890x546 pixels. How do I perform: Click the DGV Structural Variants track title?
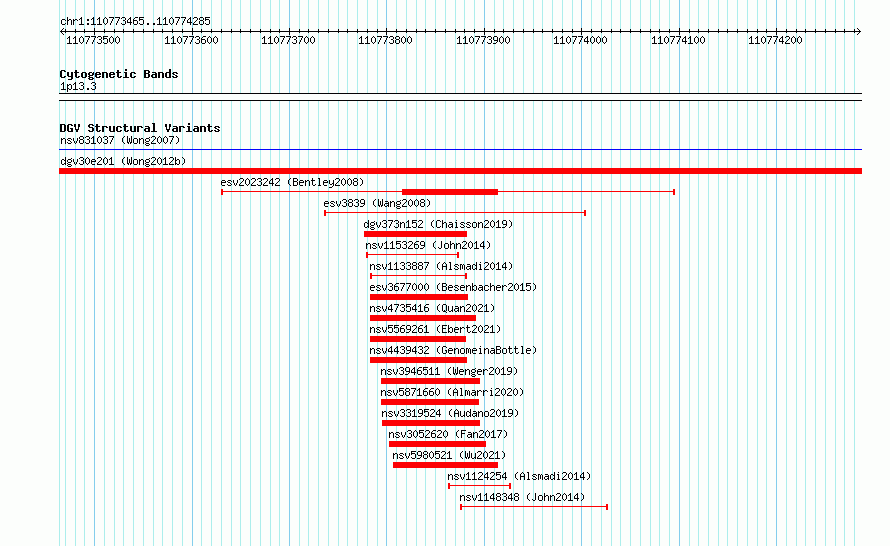(x=140, y=128)
